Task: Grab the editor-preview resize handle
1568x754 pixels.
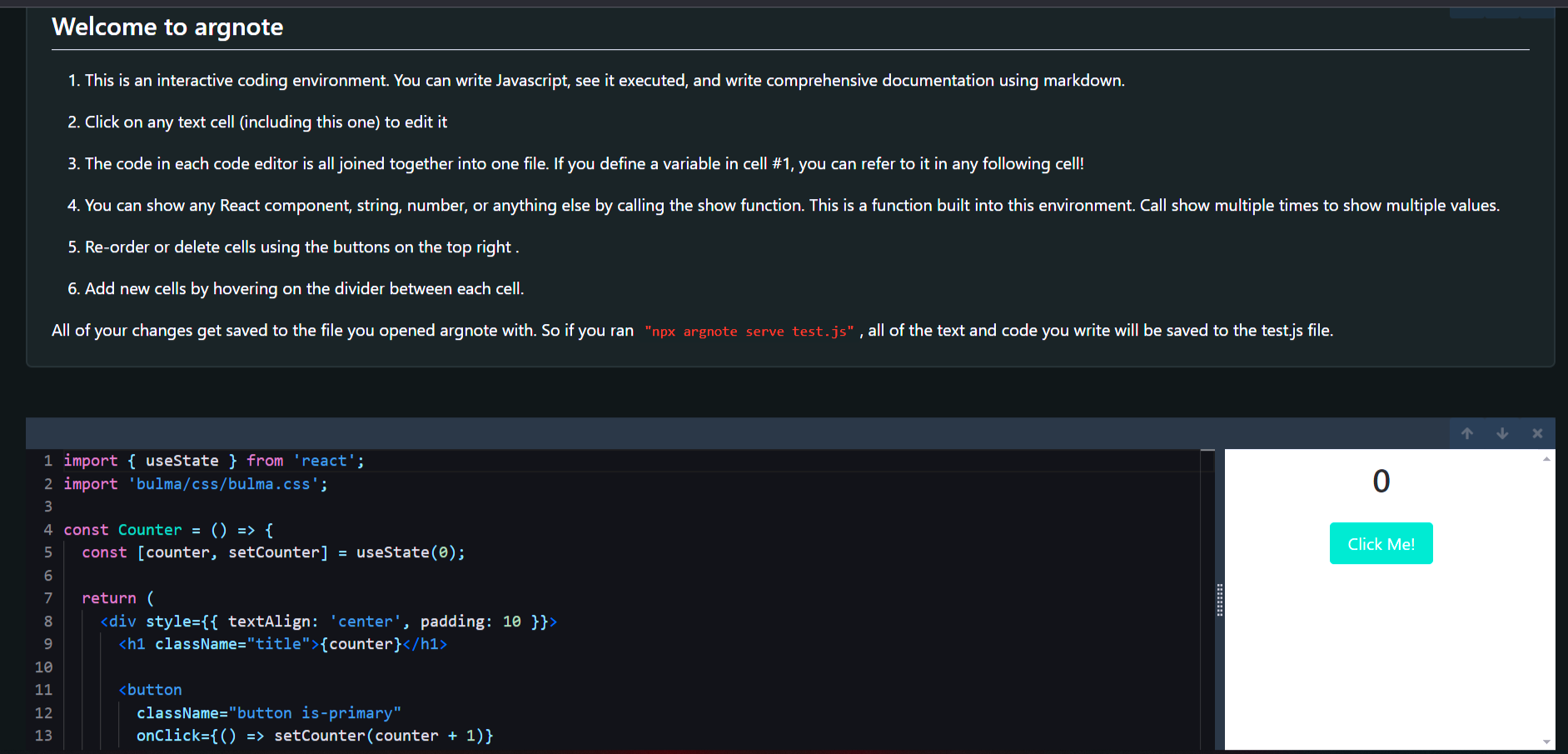Action: click(x=1220, y=600)
